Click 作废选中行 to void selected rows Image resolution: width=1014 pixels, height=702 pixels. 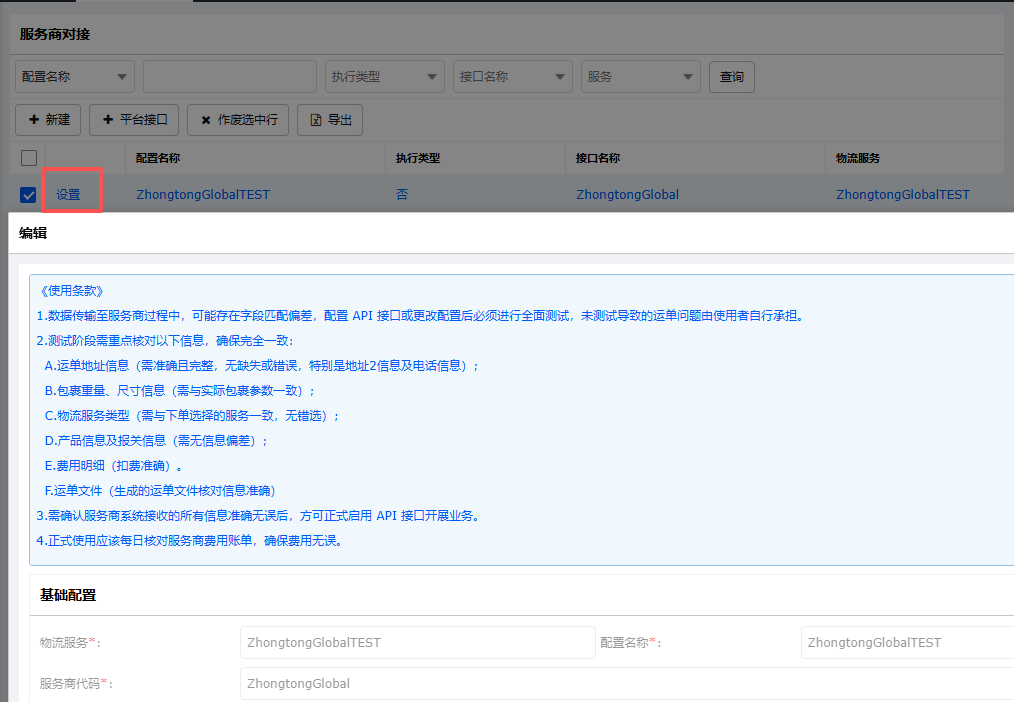238,120
